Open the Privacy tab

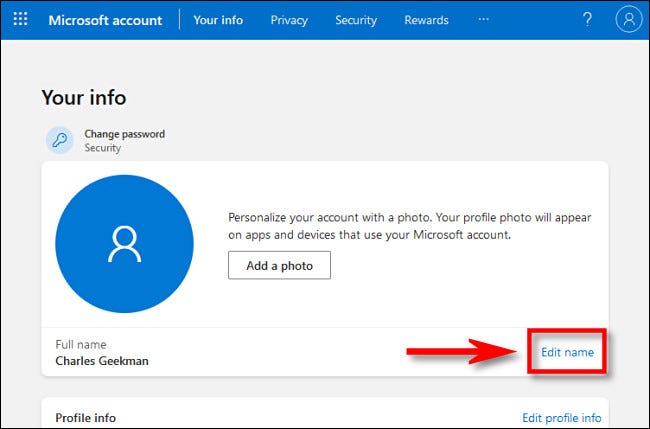(289, 20)
